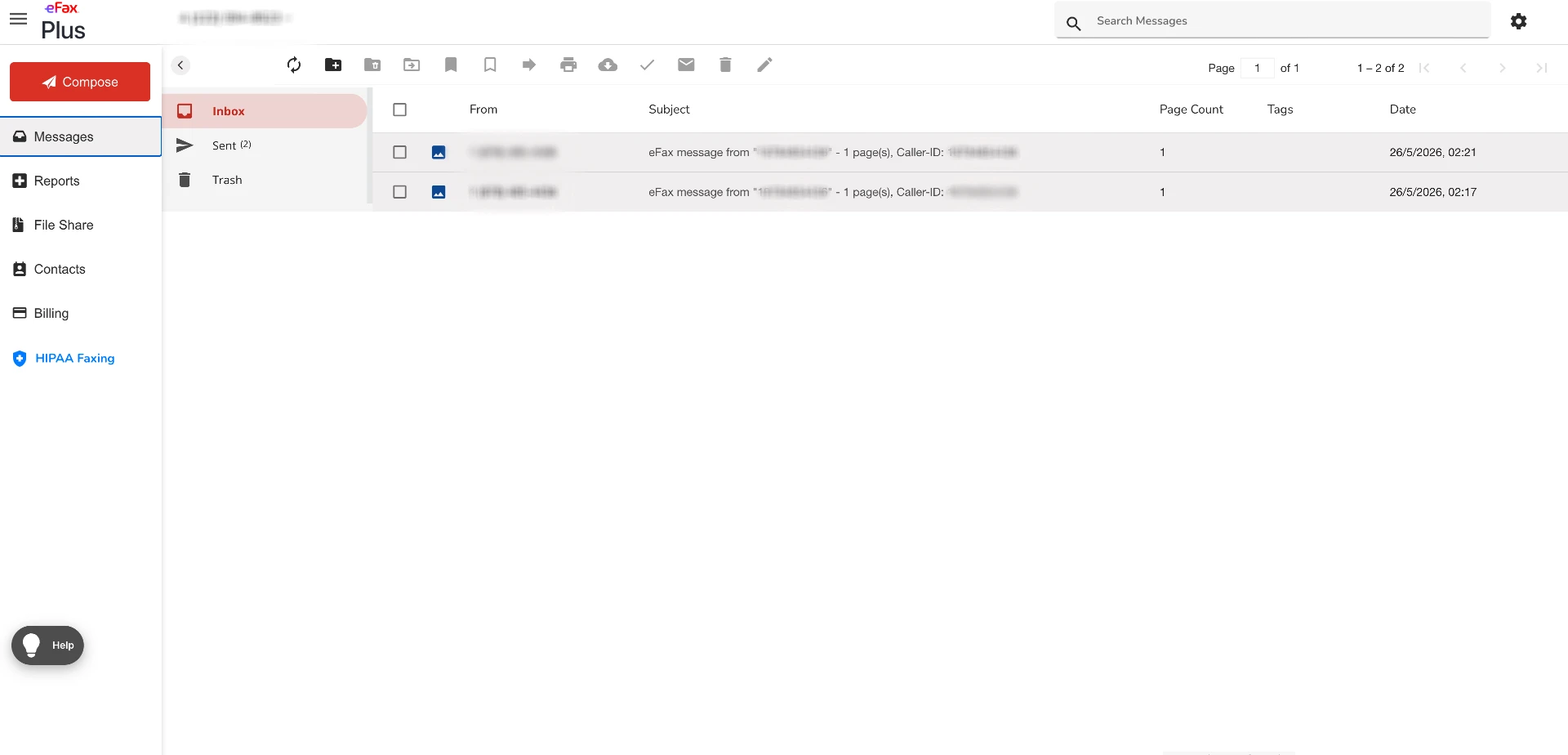
Task: Sort by the Tags column header
Action: click(1280, 109)
